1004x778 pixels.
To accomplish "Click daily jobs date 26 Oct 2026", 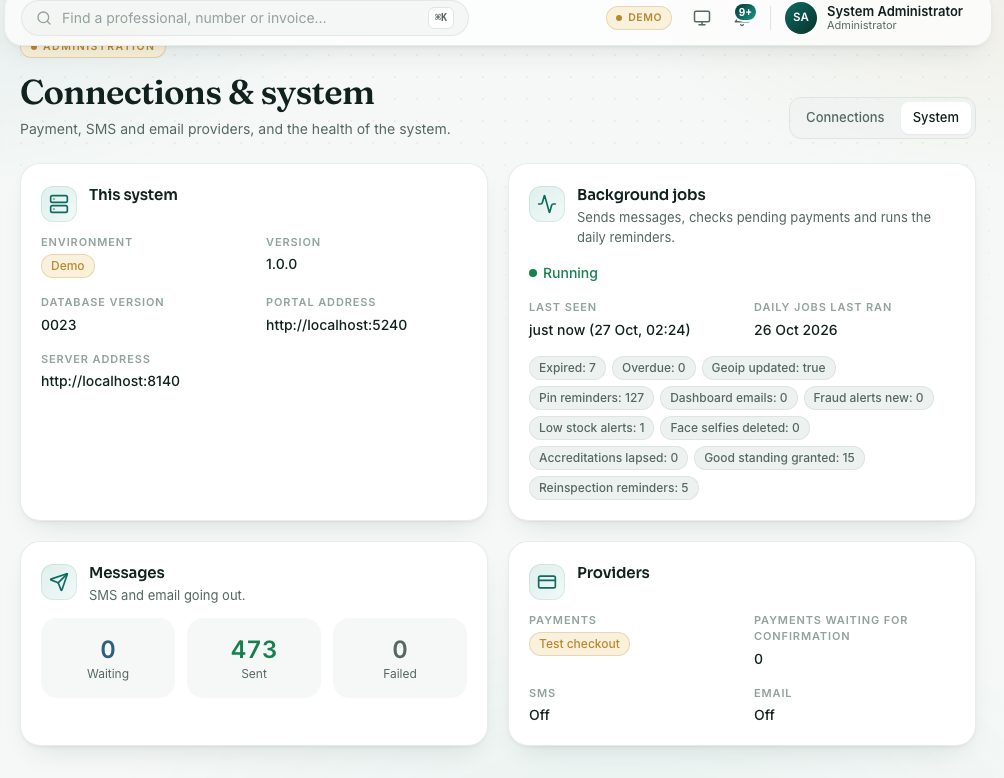I will click(x=795, y=330).
